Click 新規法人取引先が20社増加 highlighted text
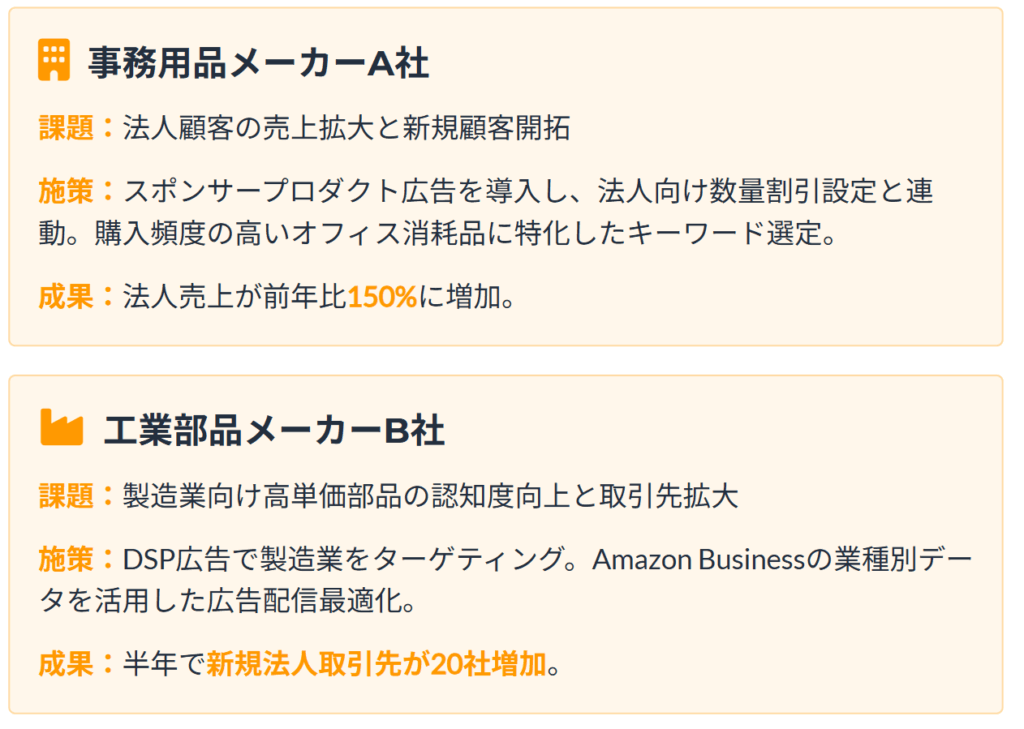Viewport: 1024px width, 729px height. pyautogui.click(x=376, y=664)
